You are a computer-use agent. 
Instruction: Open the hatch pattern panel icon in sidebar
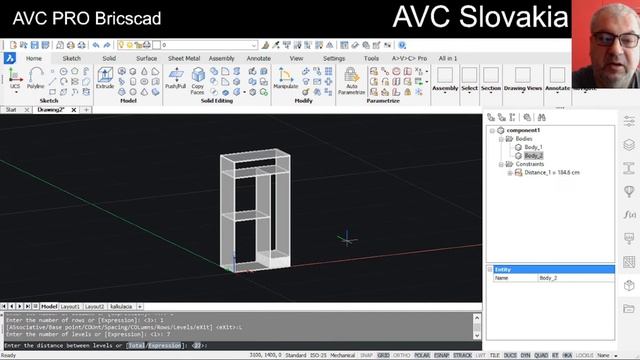629,262
